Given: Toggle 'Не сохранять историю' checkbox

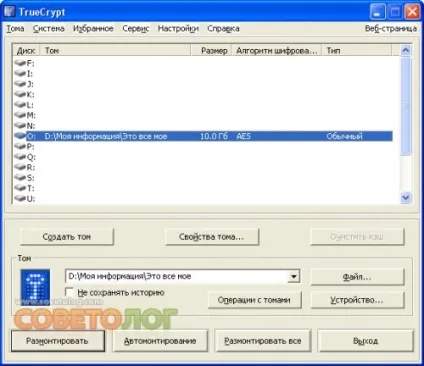Looking at the screenshot, I should click(69, 292).
